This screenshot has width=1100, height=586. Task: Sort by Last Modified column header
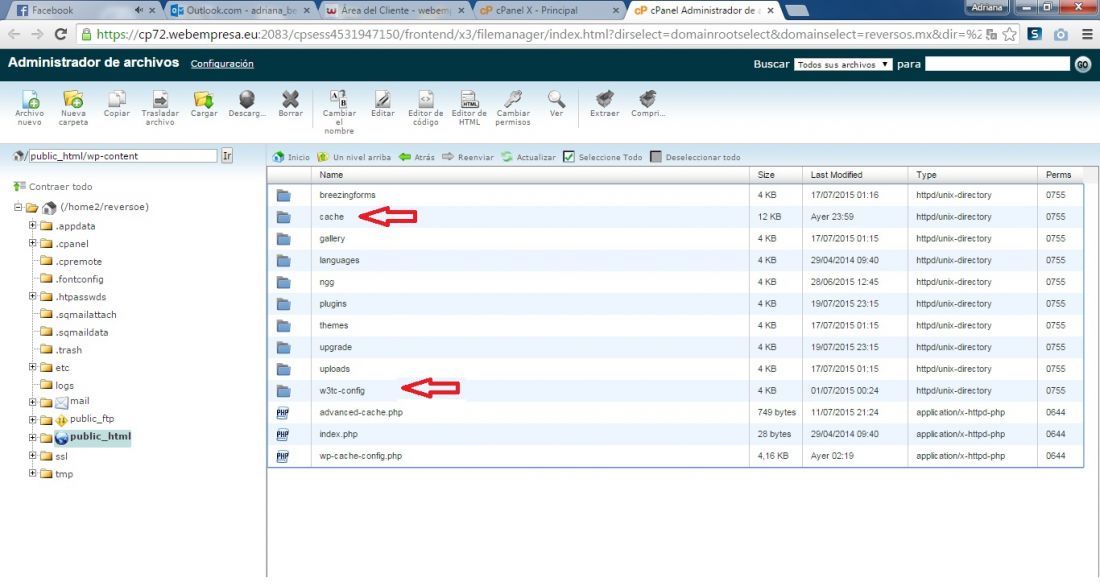click(x=836, y=175)
